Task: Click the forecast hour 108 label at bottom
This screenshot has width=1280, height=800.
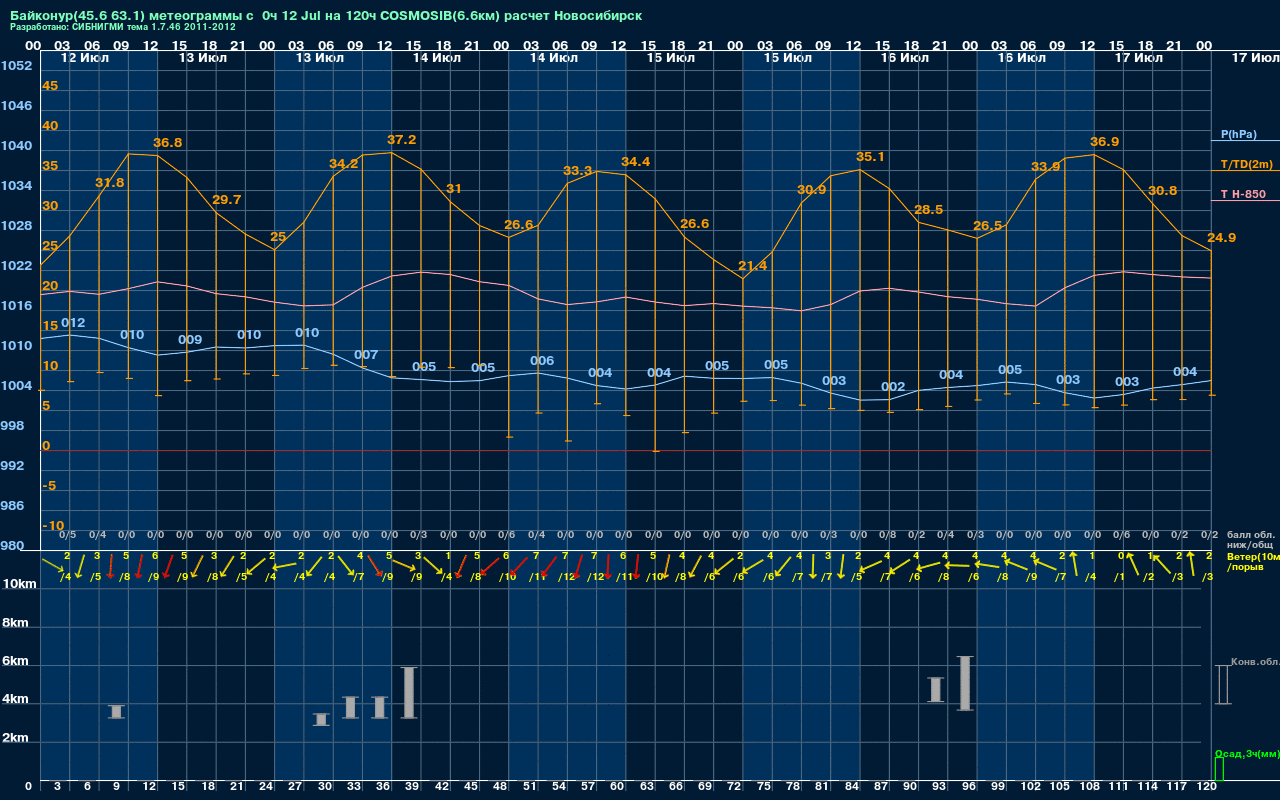Action: coord(1089,787)
